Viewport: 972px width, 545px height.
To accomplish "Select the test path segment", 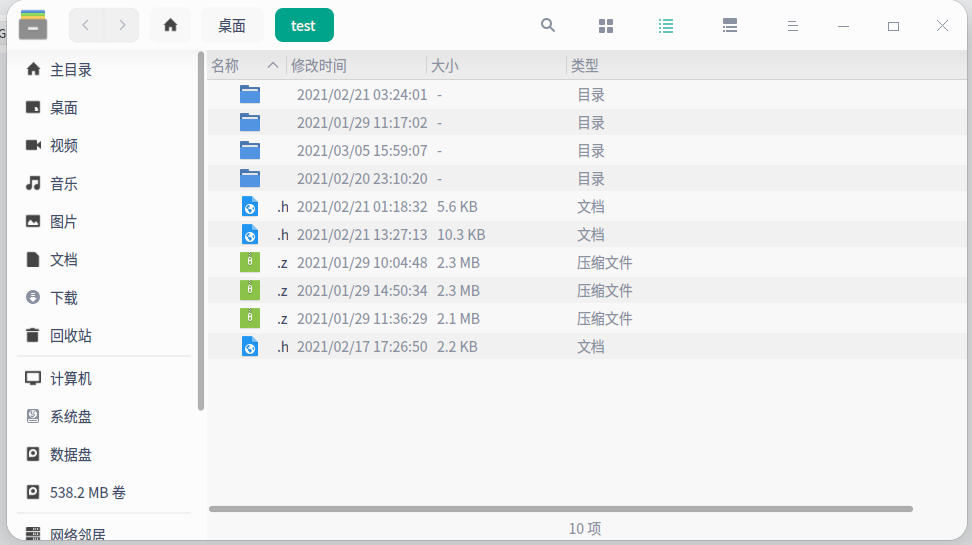I will point(304,25).
